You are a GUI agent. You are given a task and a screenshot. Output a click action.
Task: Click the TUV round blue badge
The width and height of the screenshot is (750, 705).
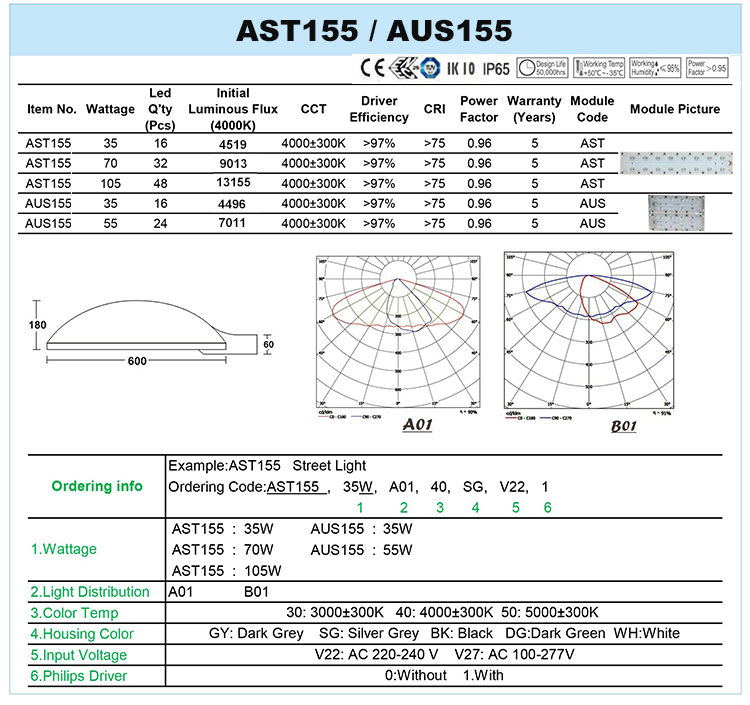[430, 68]
